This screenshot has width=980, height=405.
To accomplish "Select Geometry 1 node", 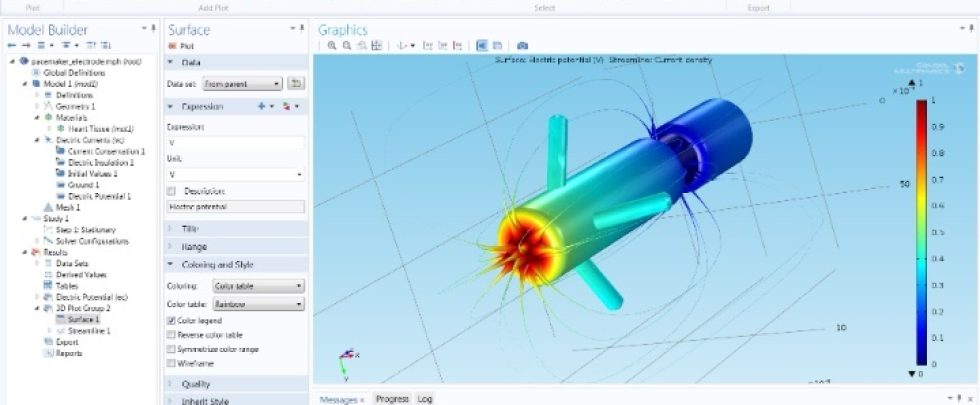I will coord(75,106).
